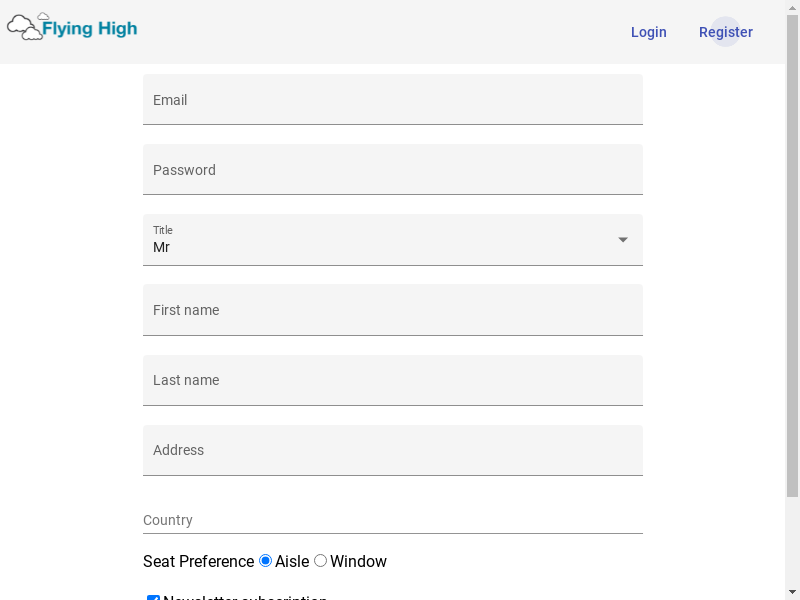This screenshot has height=600, width=800.
Task: Select the Aisle seat preference radio
Action: click(x=265, y=561)
